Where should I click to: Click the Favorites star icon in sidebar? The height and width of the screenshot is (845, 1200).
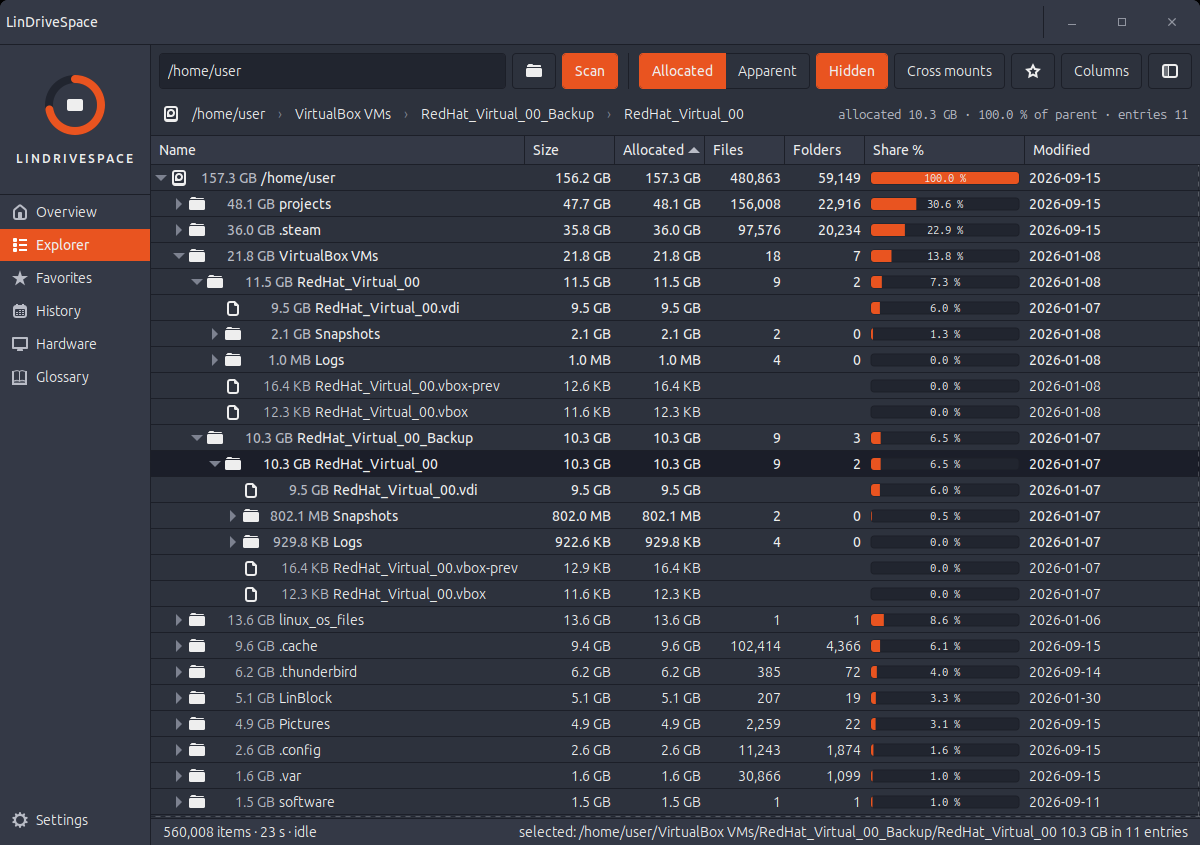pos(19,278)
